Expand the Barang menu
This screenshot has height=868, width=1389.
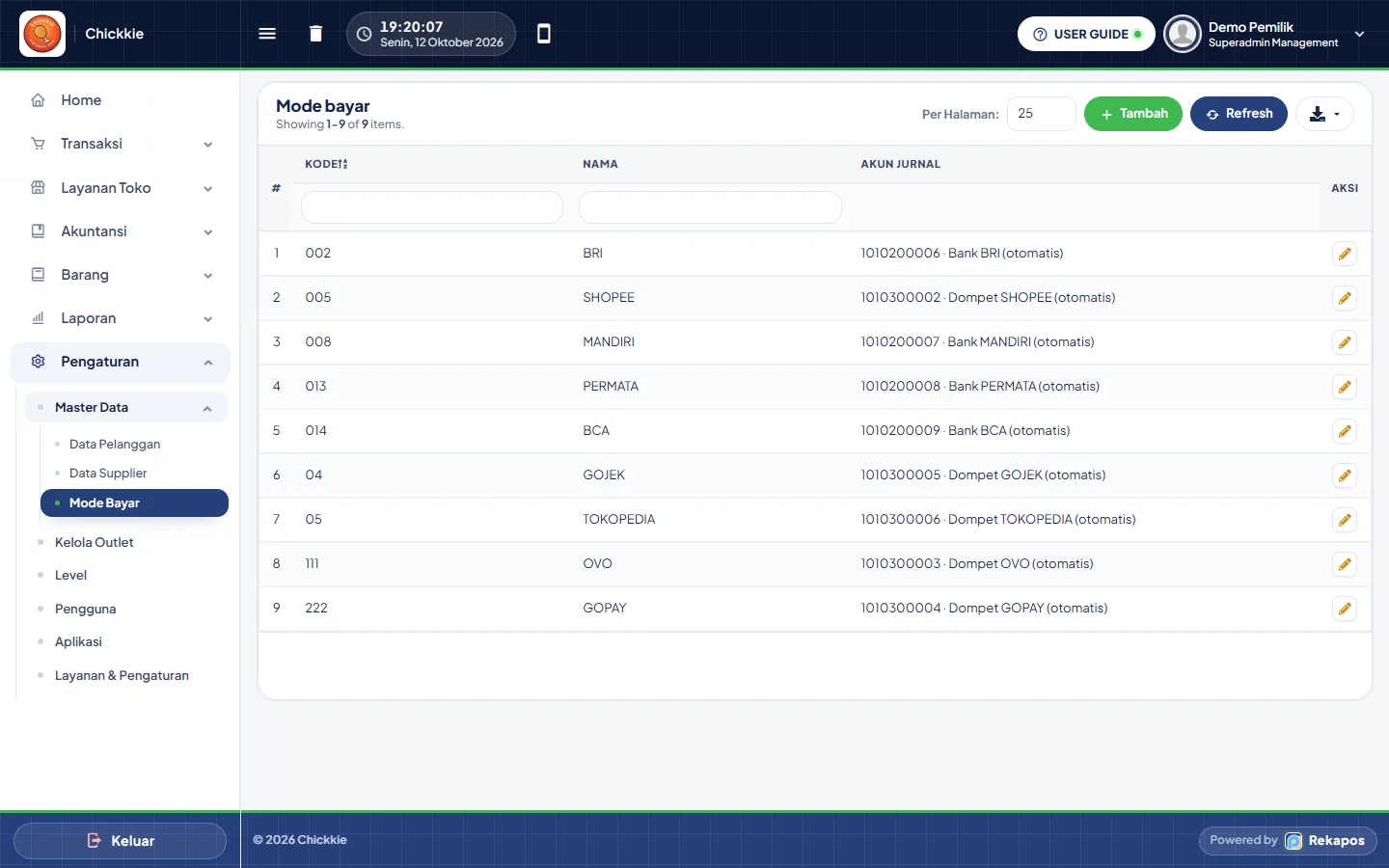(x=122, y=275)
